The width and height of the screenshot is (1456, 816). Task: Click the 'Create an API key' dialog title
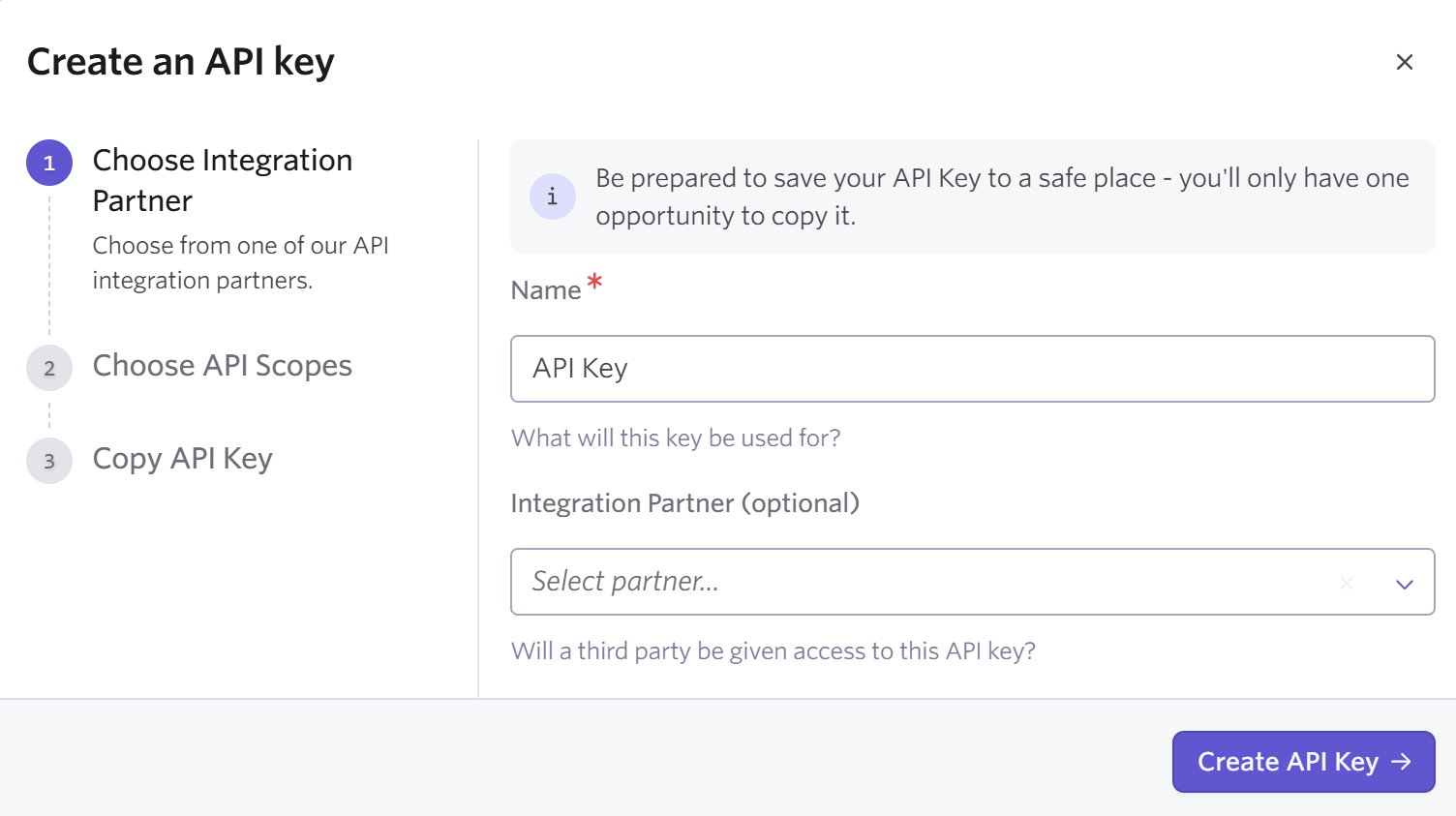pos(181,62)
